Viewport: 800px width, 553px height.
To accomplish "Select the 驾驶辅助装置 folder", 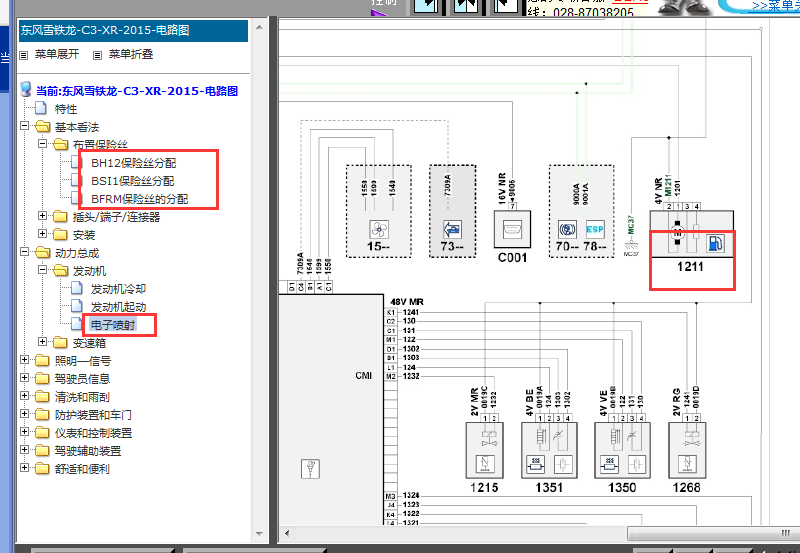I will (88, 451).
